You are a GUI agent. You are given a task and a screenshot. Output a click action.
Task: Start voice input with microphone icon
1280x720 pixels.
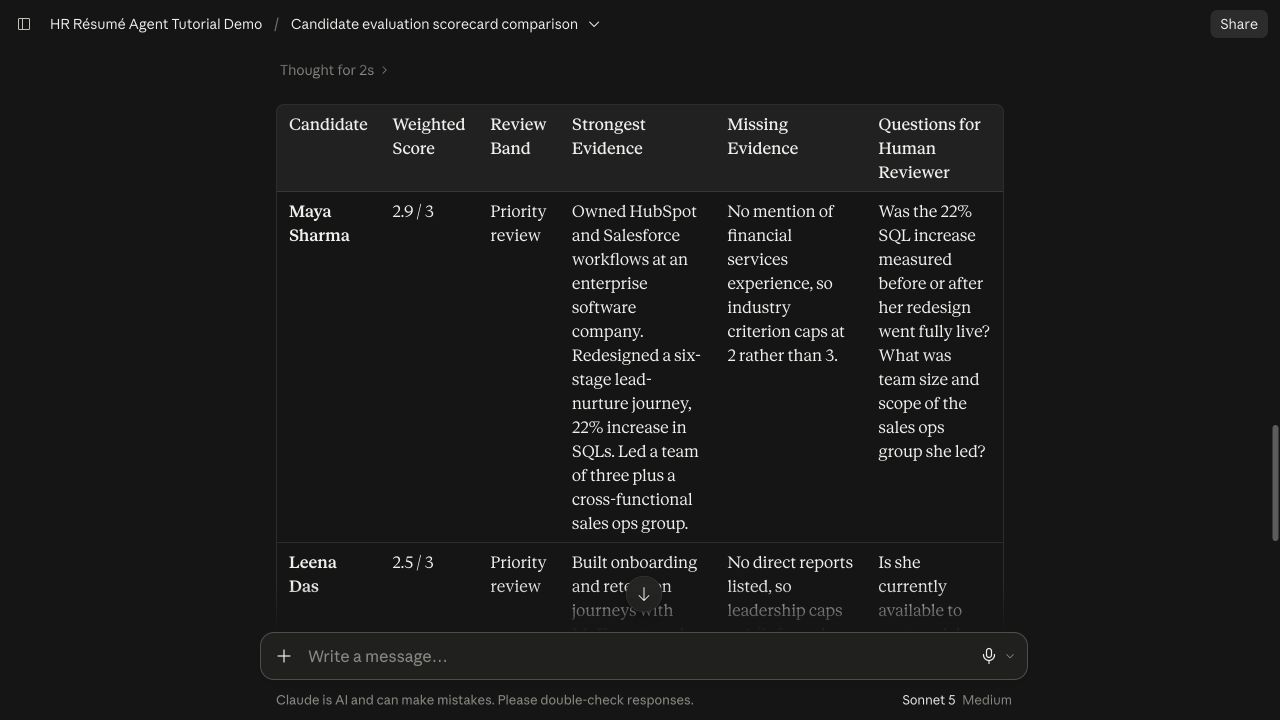988,656
